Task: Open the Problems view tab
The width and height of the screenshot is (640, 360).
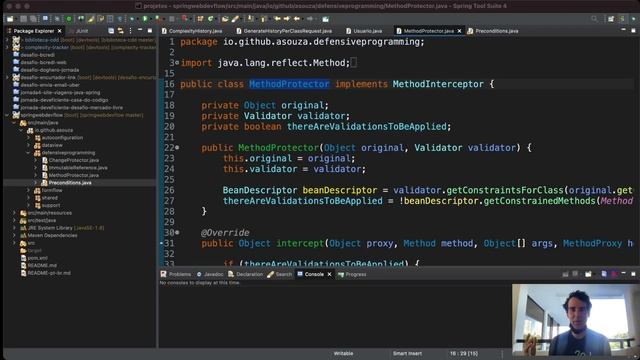Action: click(176, 274)
